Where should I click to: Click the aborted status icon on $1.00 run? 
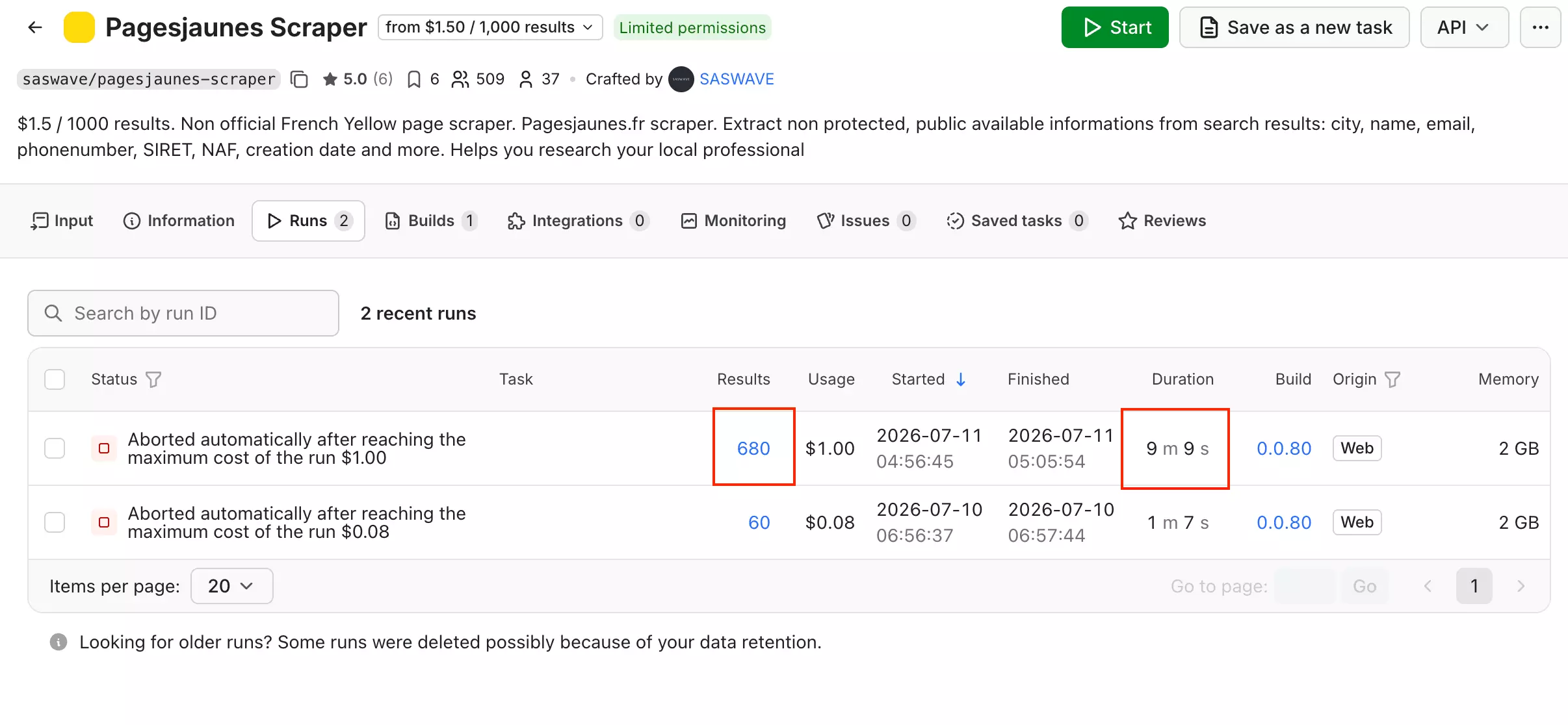[x=104, y=448]
